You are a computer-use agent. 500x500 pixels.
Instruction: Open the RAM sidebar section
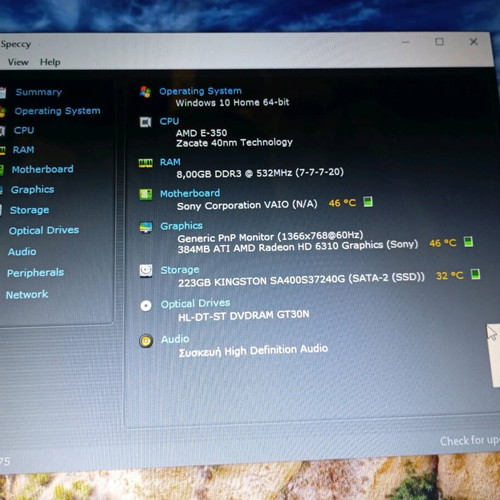point(23,150)
